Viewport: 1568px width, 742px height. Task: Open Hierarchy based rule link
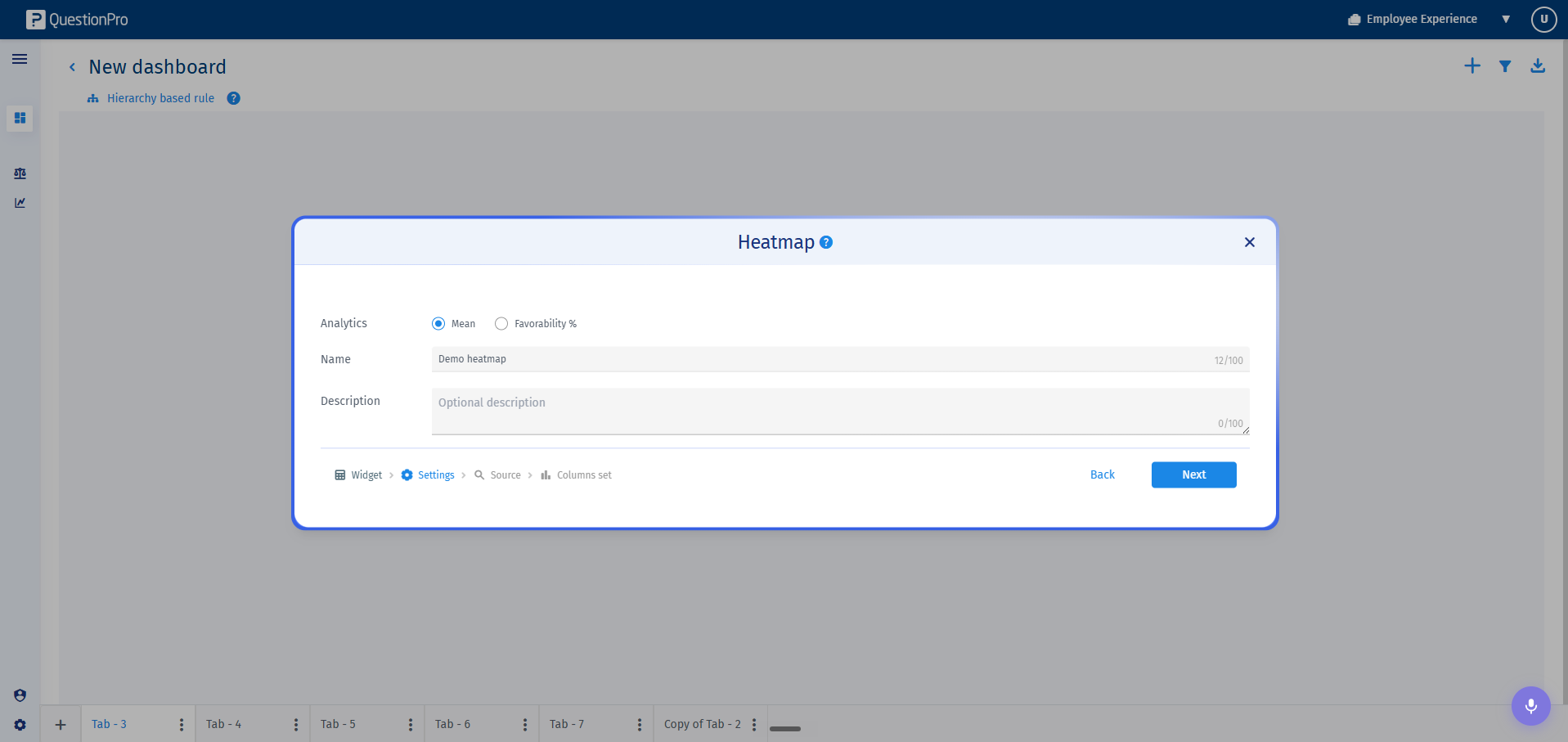click(x=160, y=98)
